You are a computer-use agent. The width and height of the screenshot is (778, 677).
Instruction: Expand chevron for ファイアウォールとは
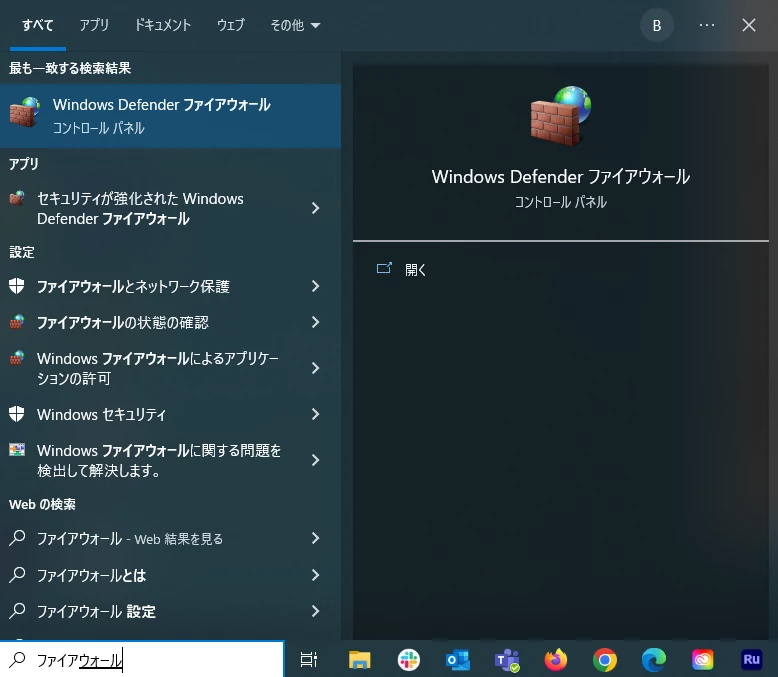click(316, 575)
